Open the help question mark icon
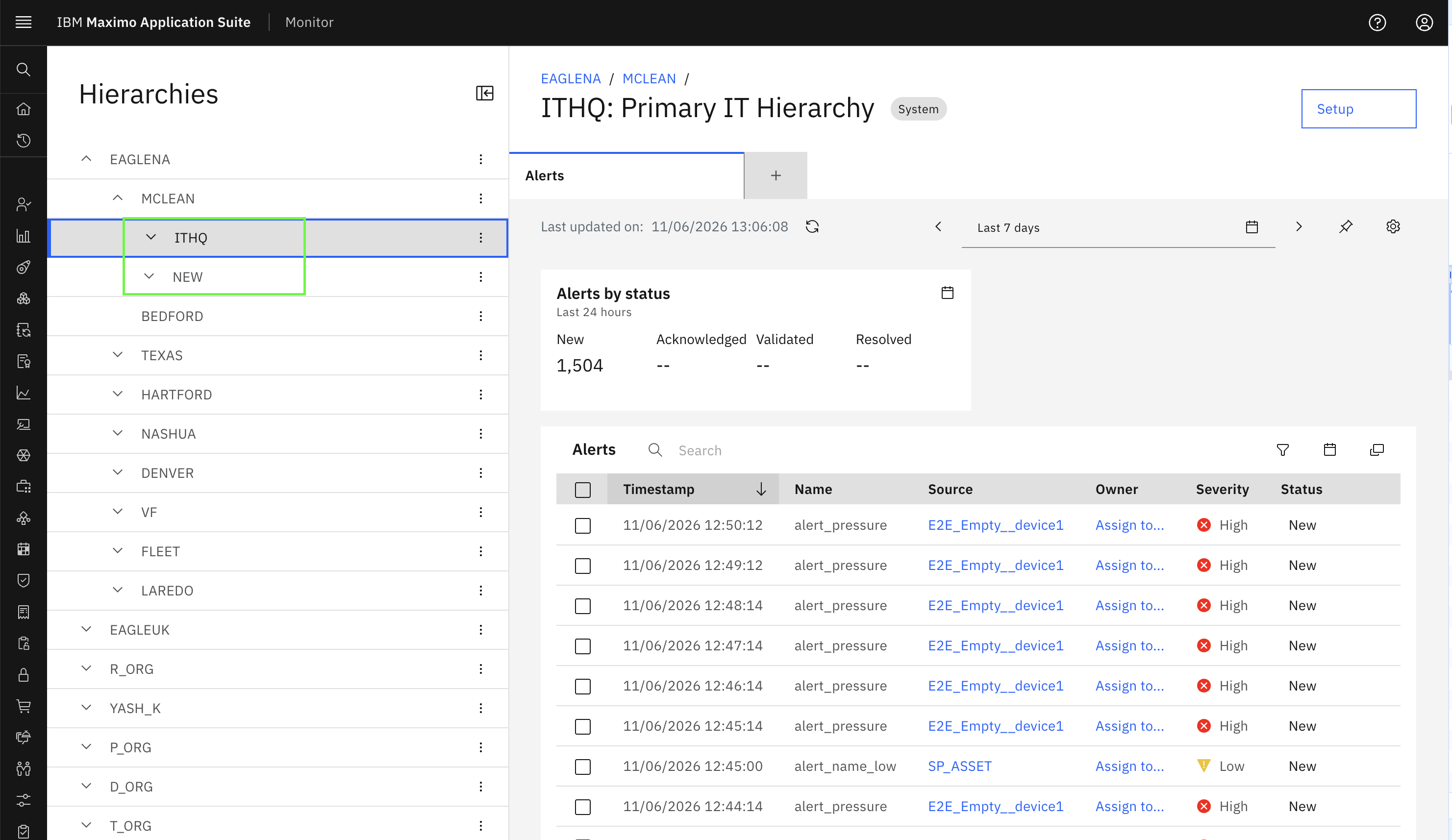The image size is (1452, 840). (1377, 23)
